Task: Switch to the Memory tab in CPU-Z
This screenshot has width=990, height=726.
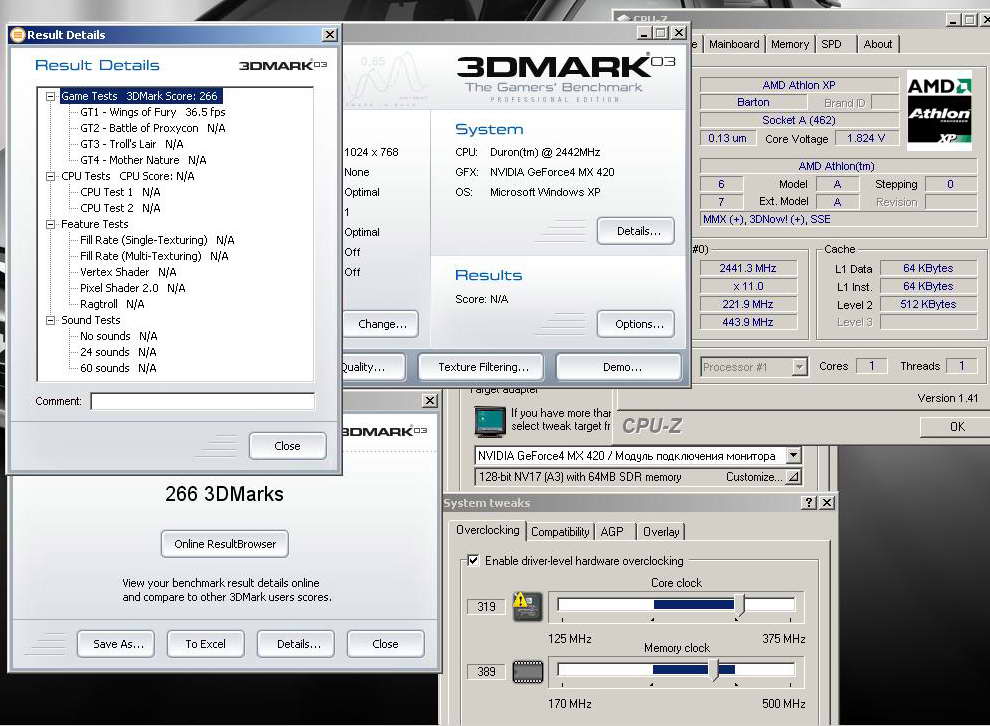Action: click(x=790, y=44)
